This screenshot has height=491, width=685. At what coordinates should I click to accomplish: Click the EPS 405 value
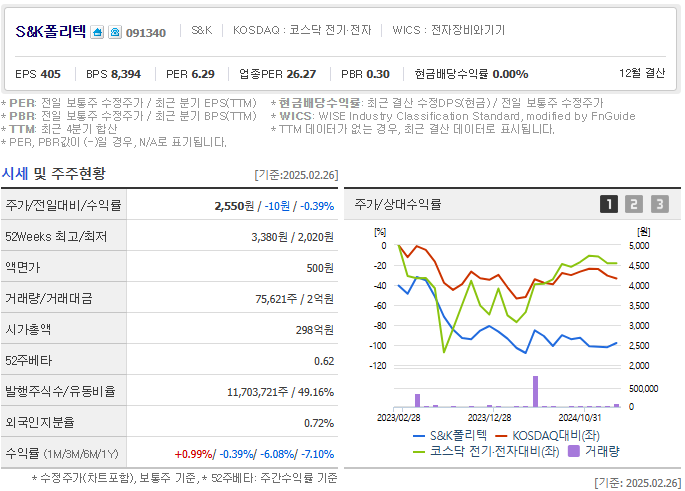click(38, 74)
